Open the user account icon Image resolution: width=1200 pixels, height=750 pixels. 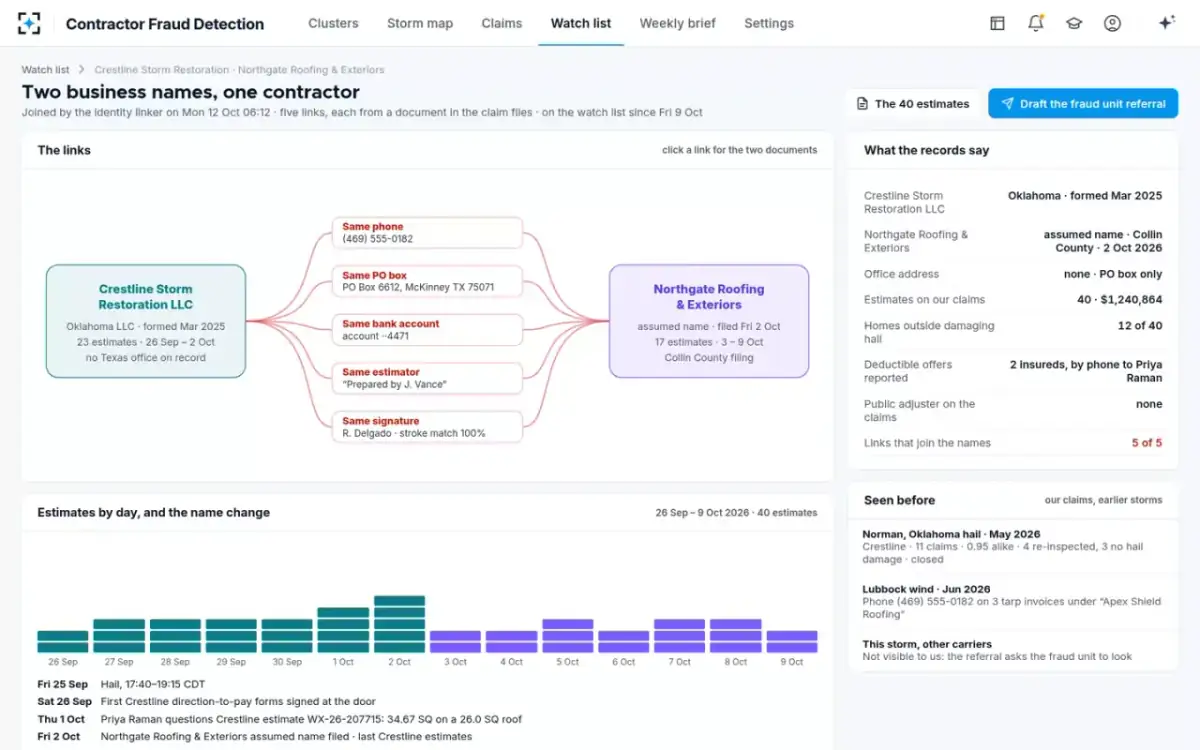[x=1112, y=23]
